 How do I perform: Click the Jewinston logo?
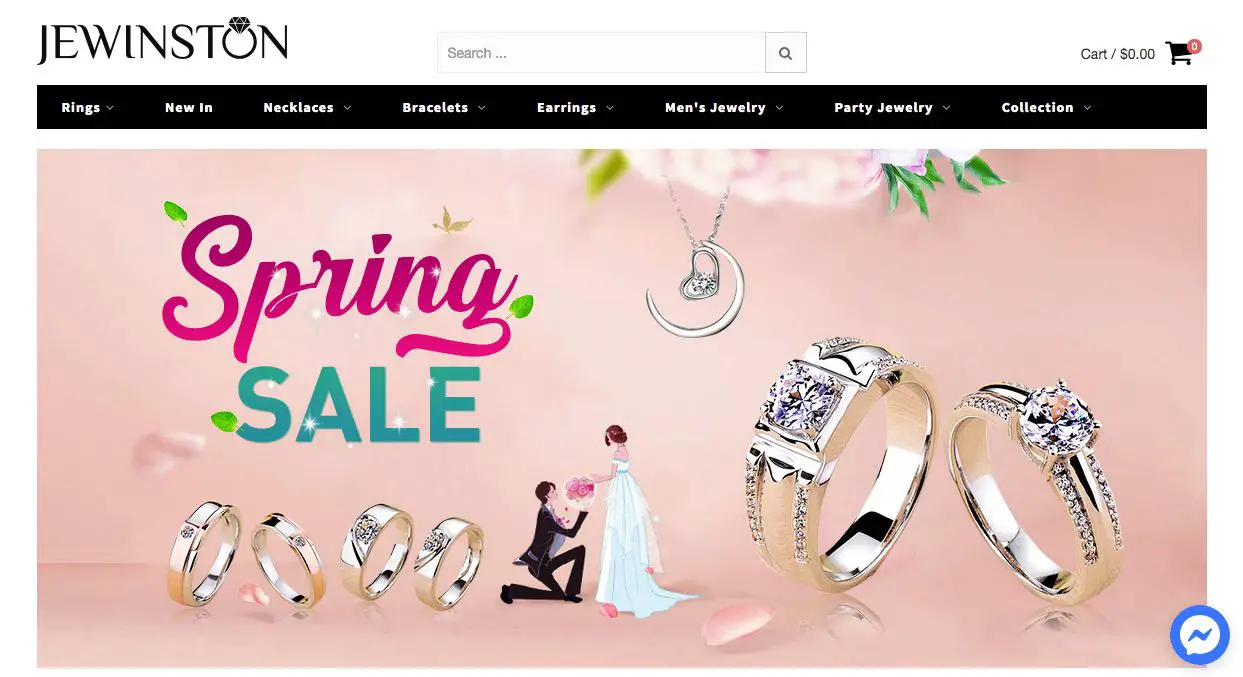pyautogui.click(x=163, y=41)
